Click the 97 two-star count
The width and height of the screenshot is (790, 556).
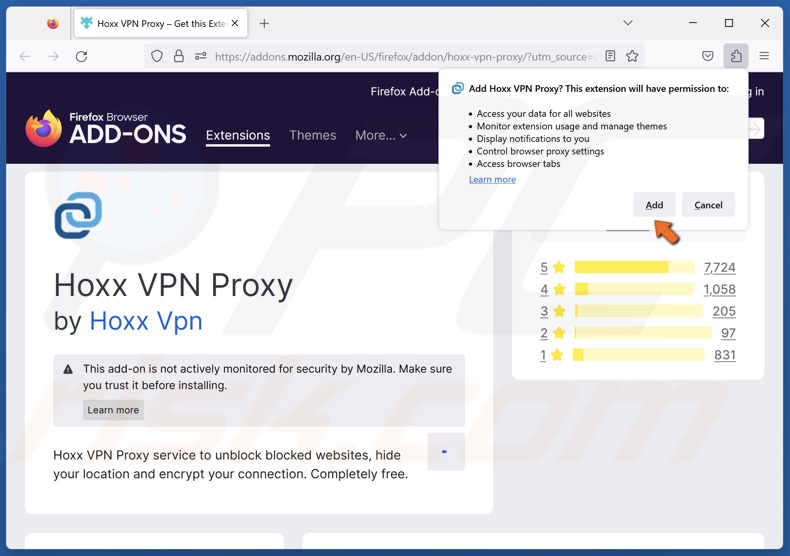coord(729,333)
